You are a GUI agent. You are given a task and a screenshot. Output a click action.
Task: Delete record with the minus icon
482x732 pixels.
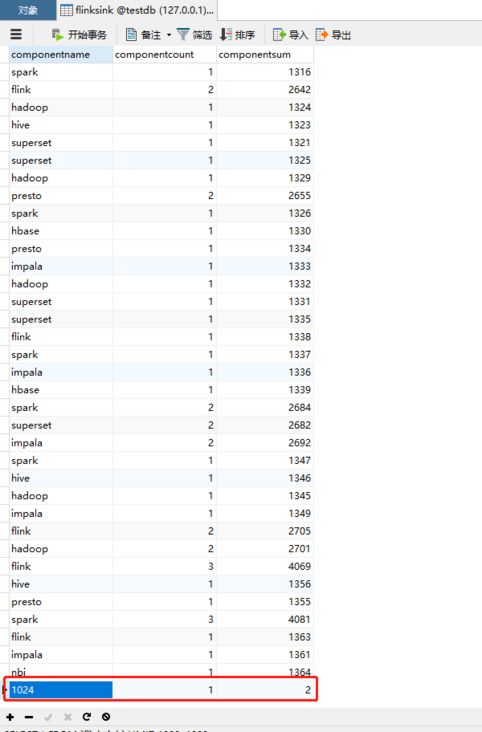[29, 717]
